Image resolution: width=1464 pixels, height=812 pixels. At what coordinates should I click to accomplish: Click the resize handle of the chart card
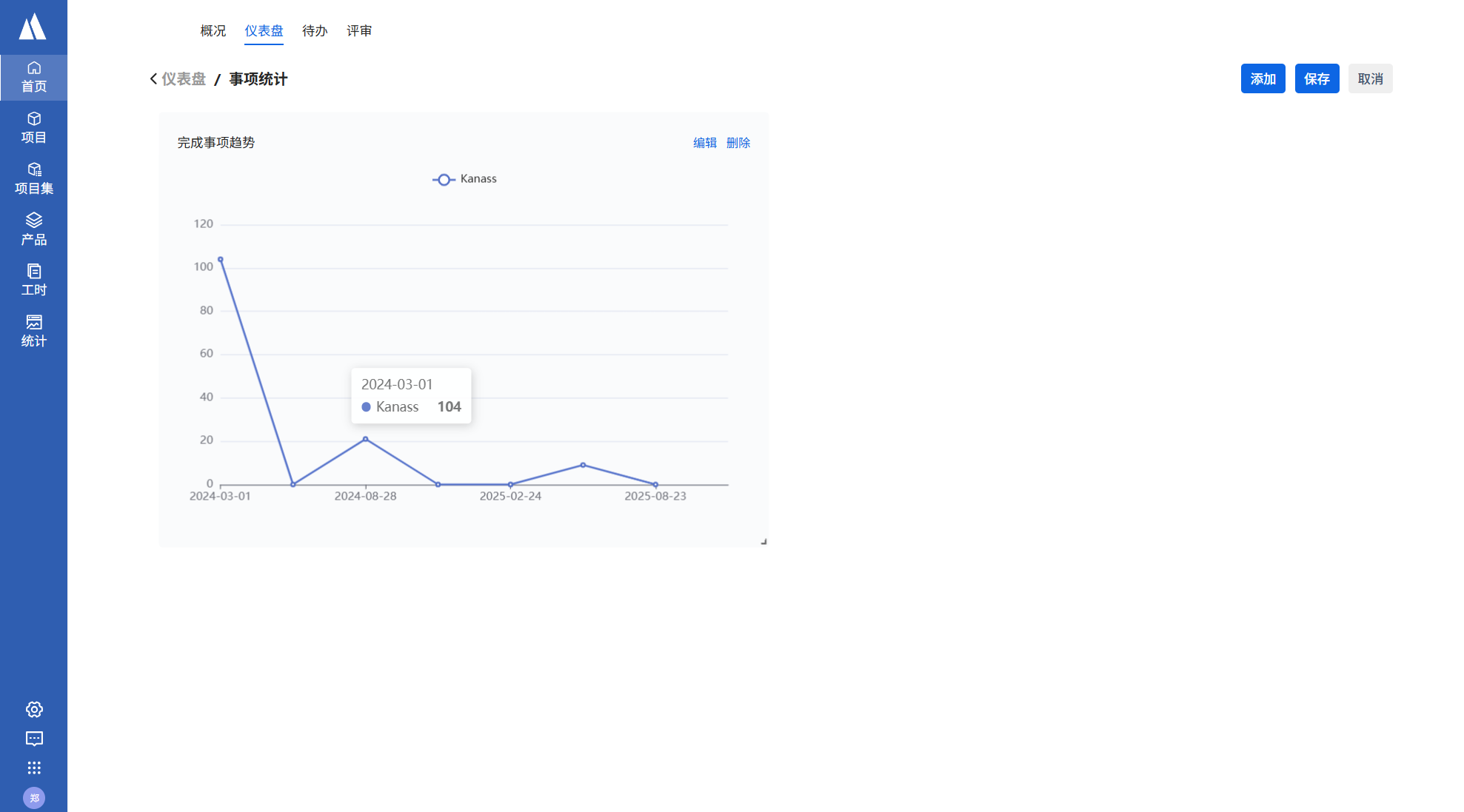click(x=763, y=542)
